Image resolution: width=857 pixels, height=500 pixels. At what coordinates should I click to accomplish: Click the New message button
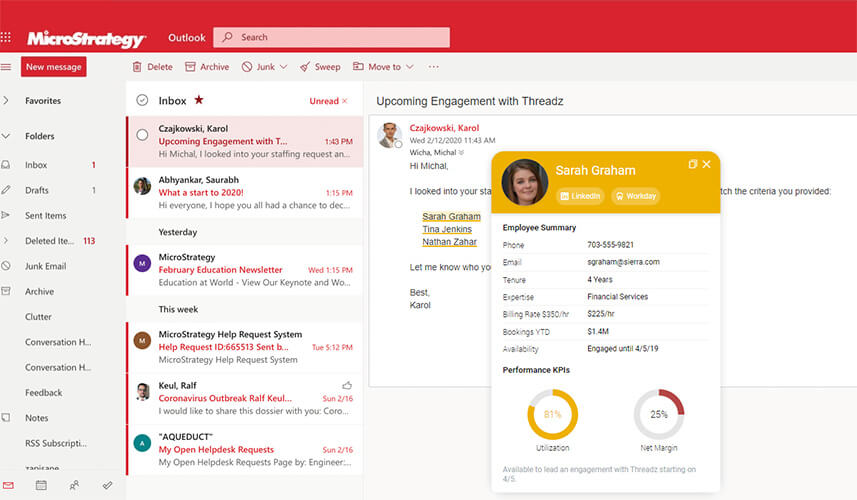[54, 67]
